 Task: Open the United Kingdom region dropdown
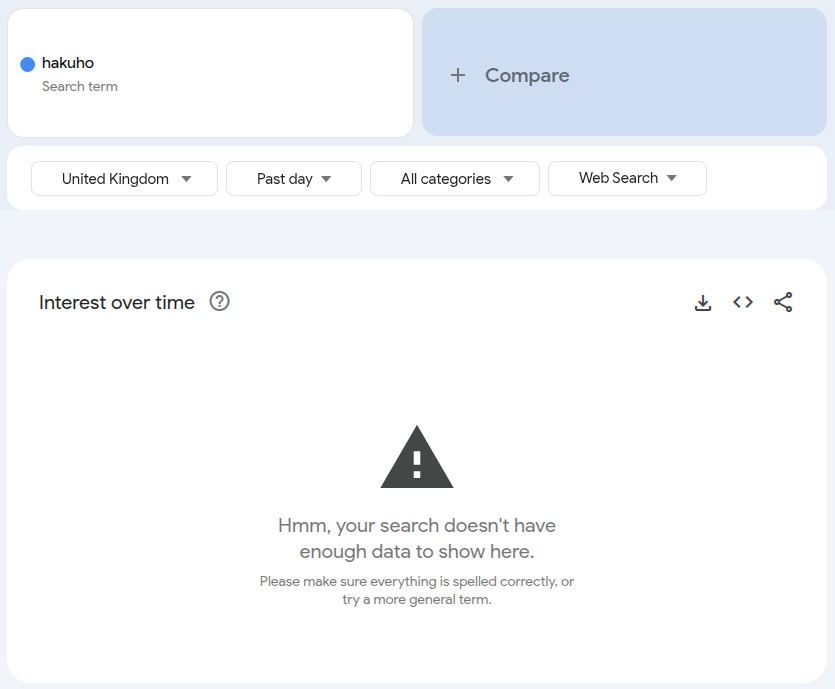125,179
